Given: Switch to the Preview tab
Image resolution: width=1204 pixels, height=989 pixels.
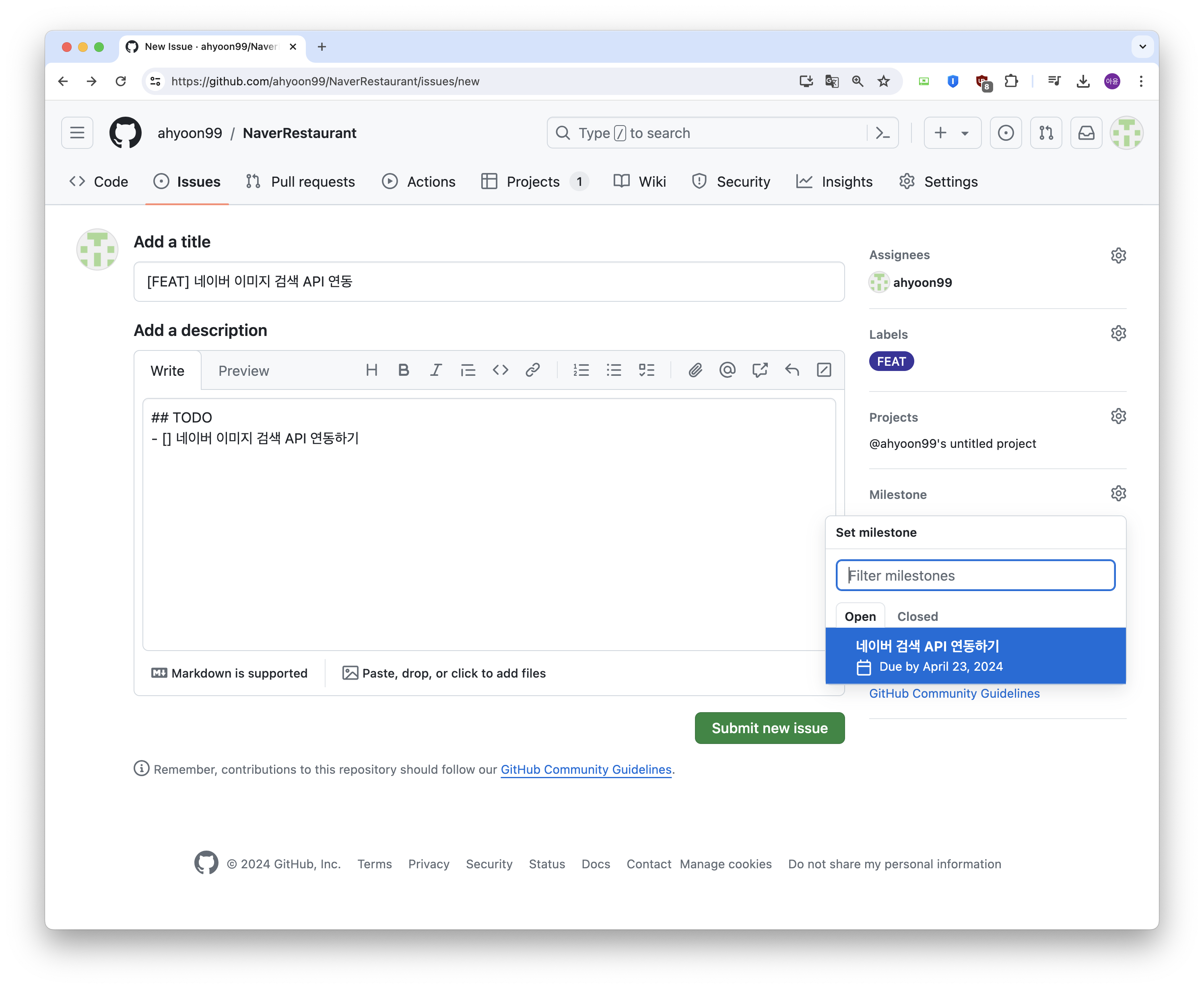Looking at the screenshot, I should (243, 371).
